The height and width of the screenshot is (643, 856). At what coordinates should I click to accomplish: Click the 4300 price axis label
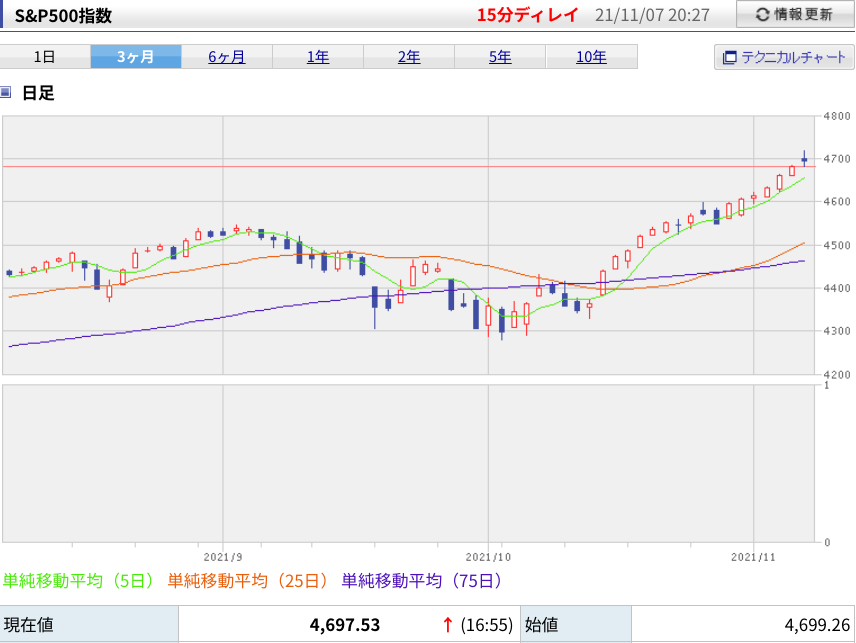[837, 331]
